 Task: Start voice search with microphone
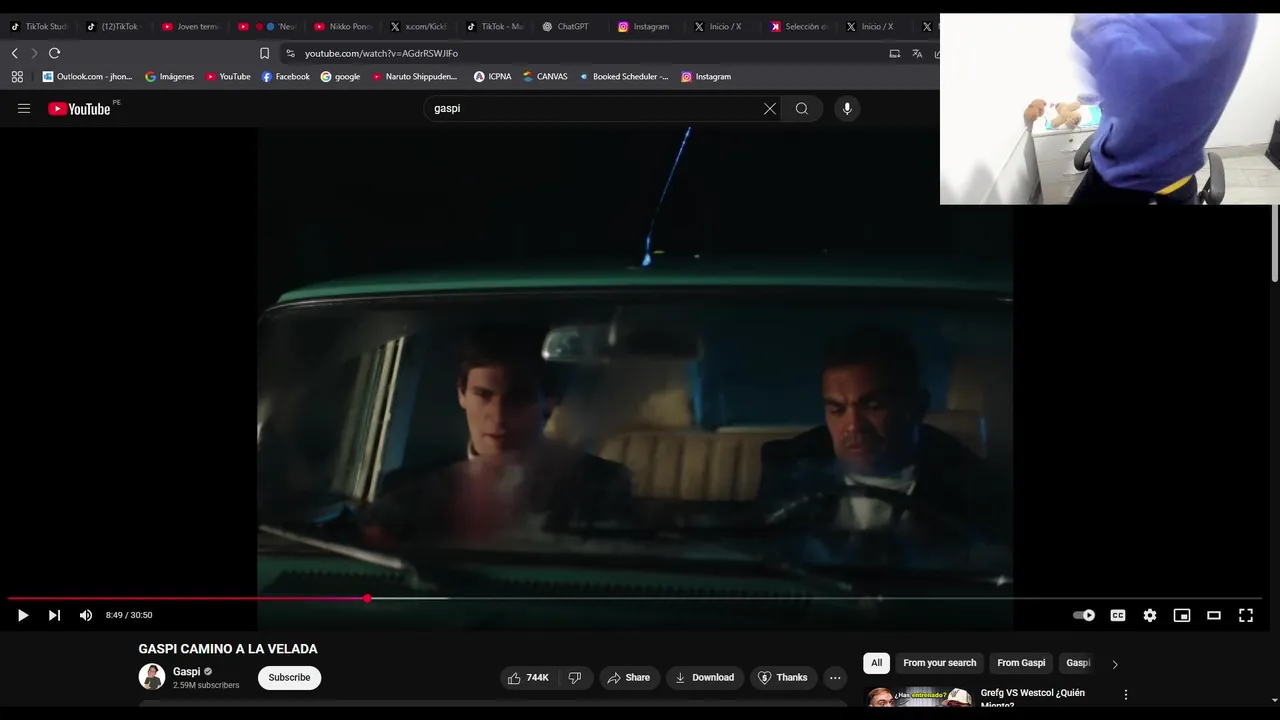tap(847, 108)
